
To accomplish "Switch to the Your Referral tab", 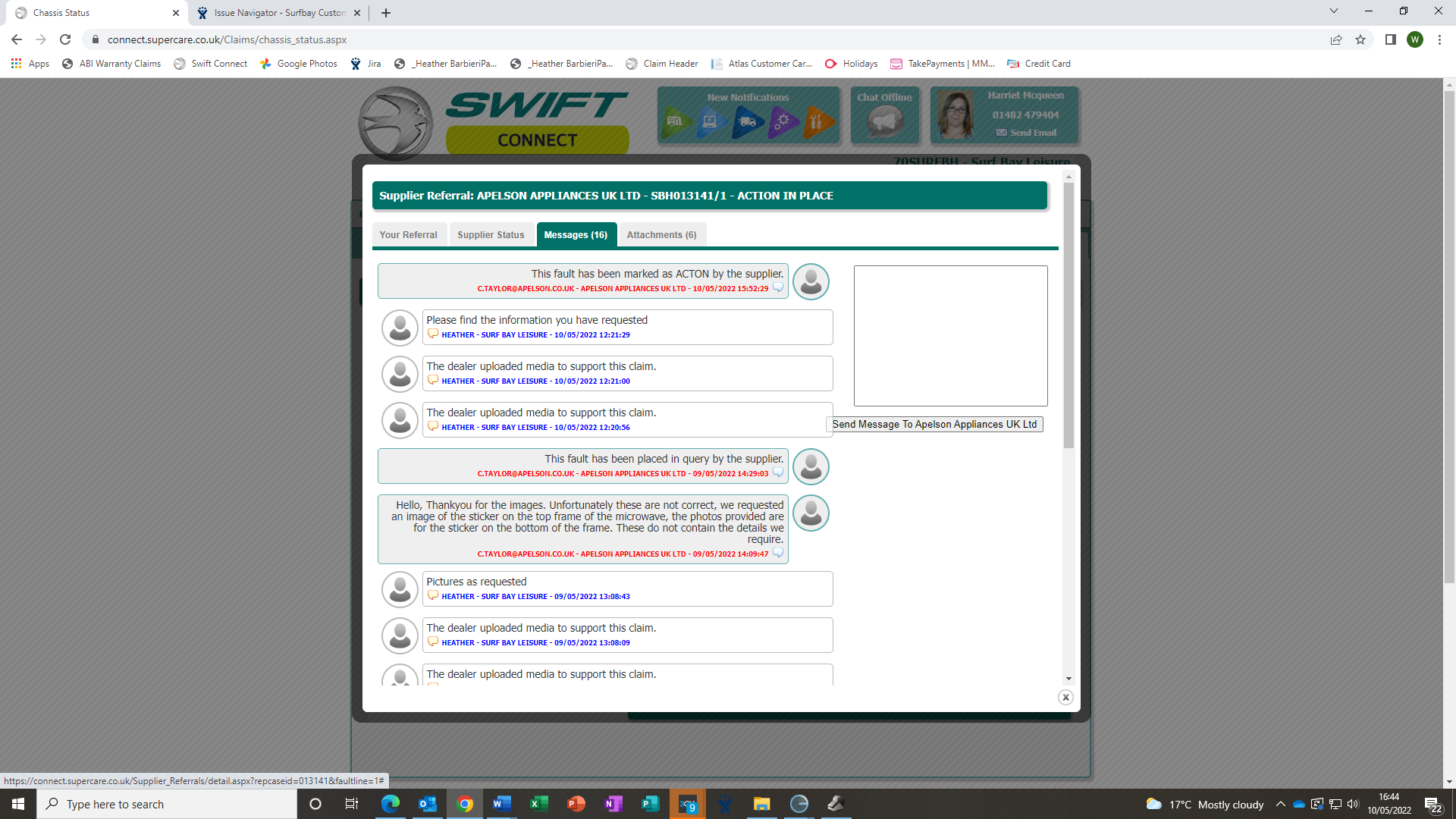I will [x=408, y=235].
